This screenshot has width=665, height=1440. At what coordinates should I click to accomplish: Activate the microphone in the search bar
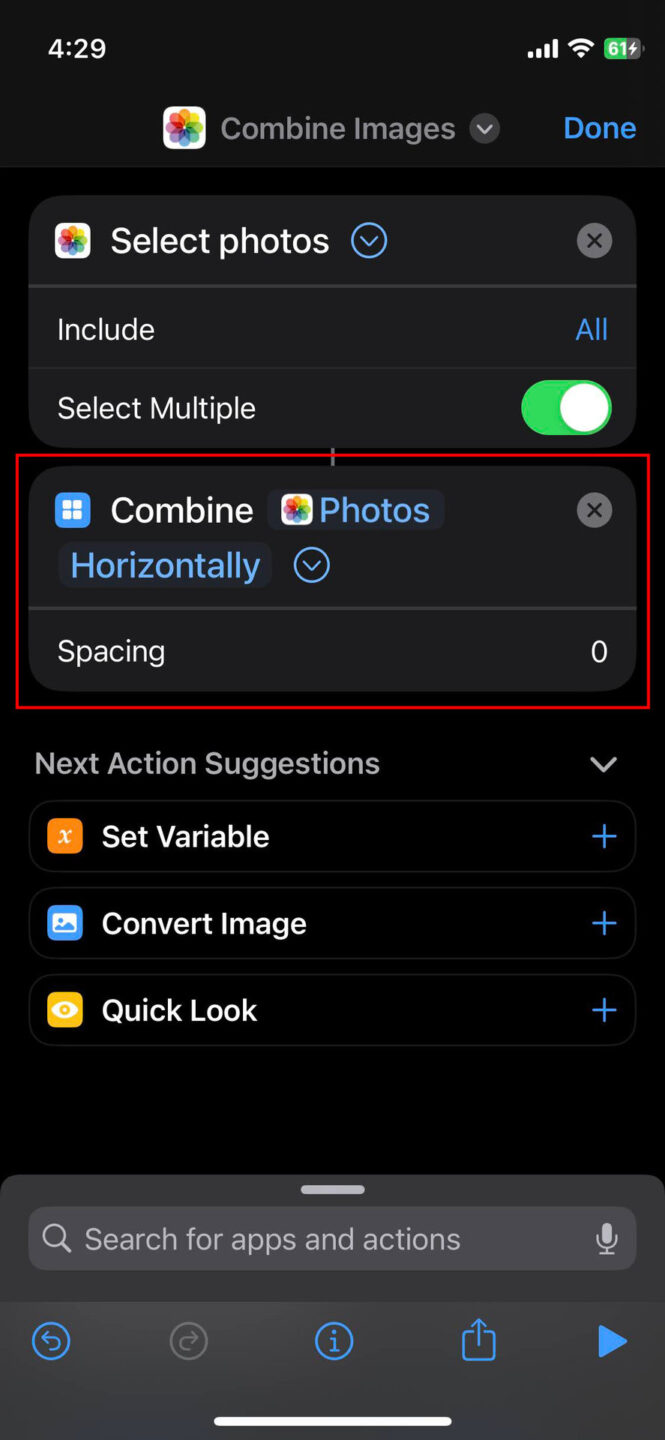coord(607,1238)
